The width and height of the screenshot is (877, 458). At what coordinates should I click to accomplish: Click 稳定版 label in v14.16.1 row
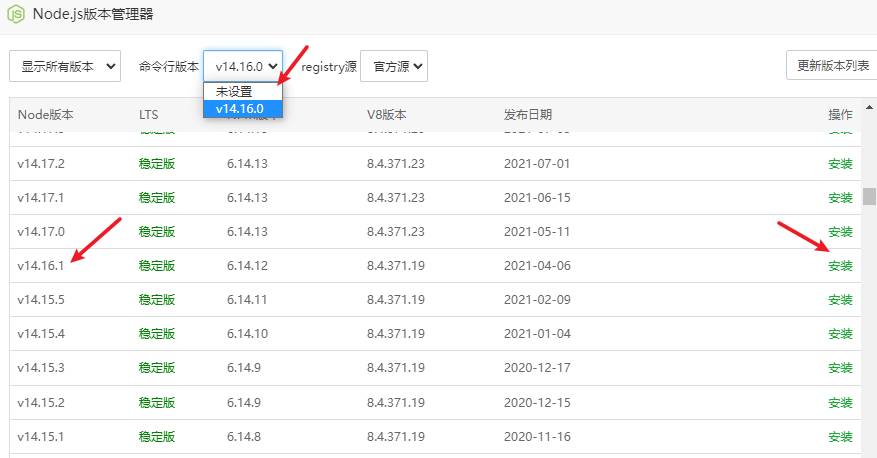(157, 266)
